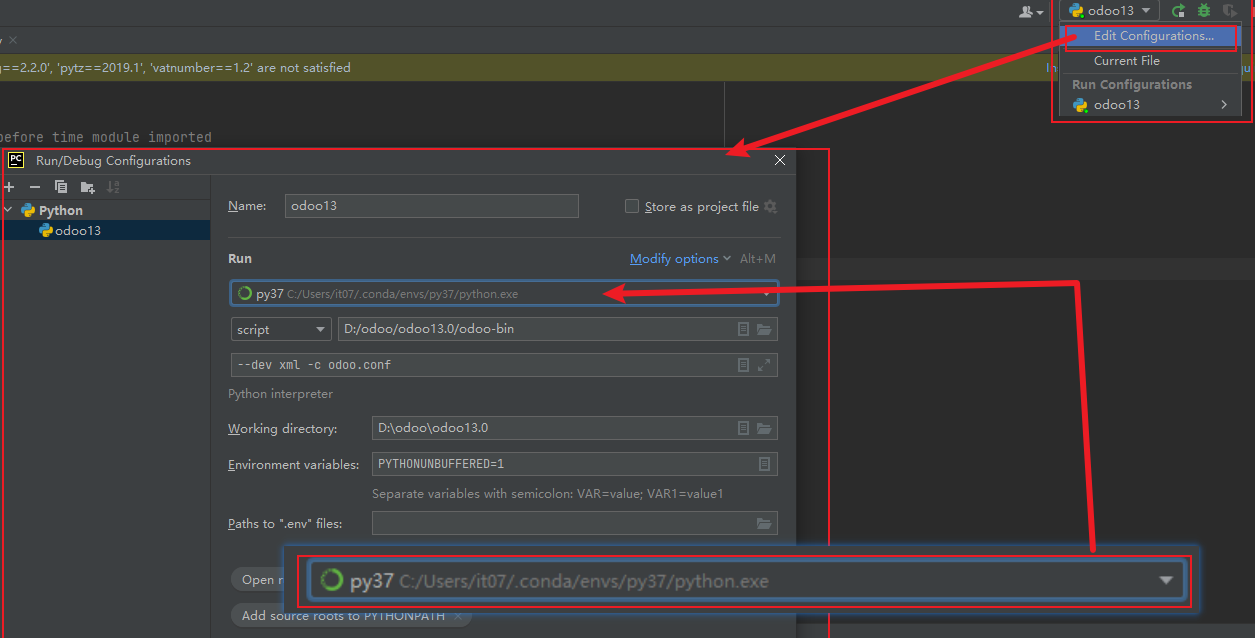Browse for the script path with the folder icon

[x=764, y=329]
